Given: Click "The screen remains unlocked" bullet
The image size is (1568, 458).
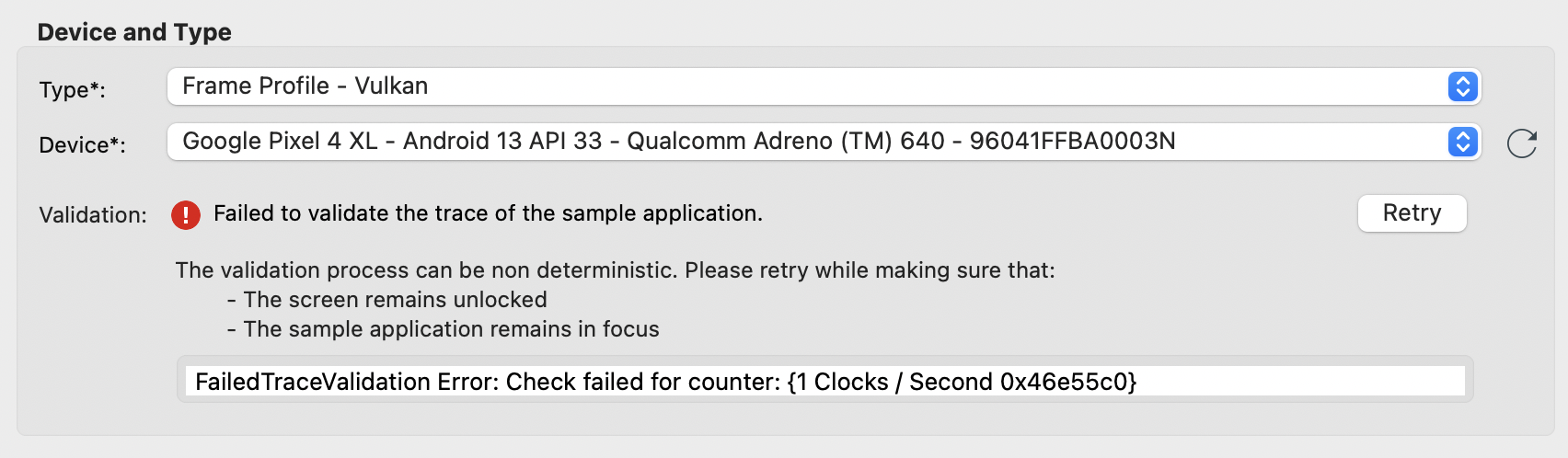Looking at the screenshot, I should (395, 300).
